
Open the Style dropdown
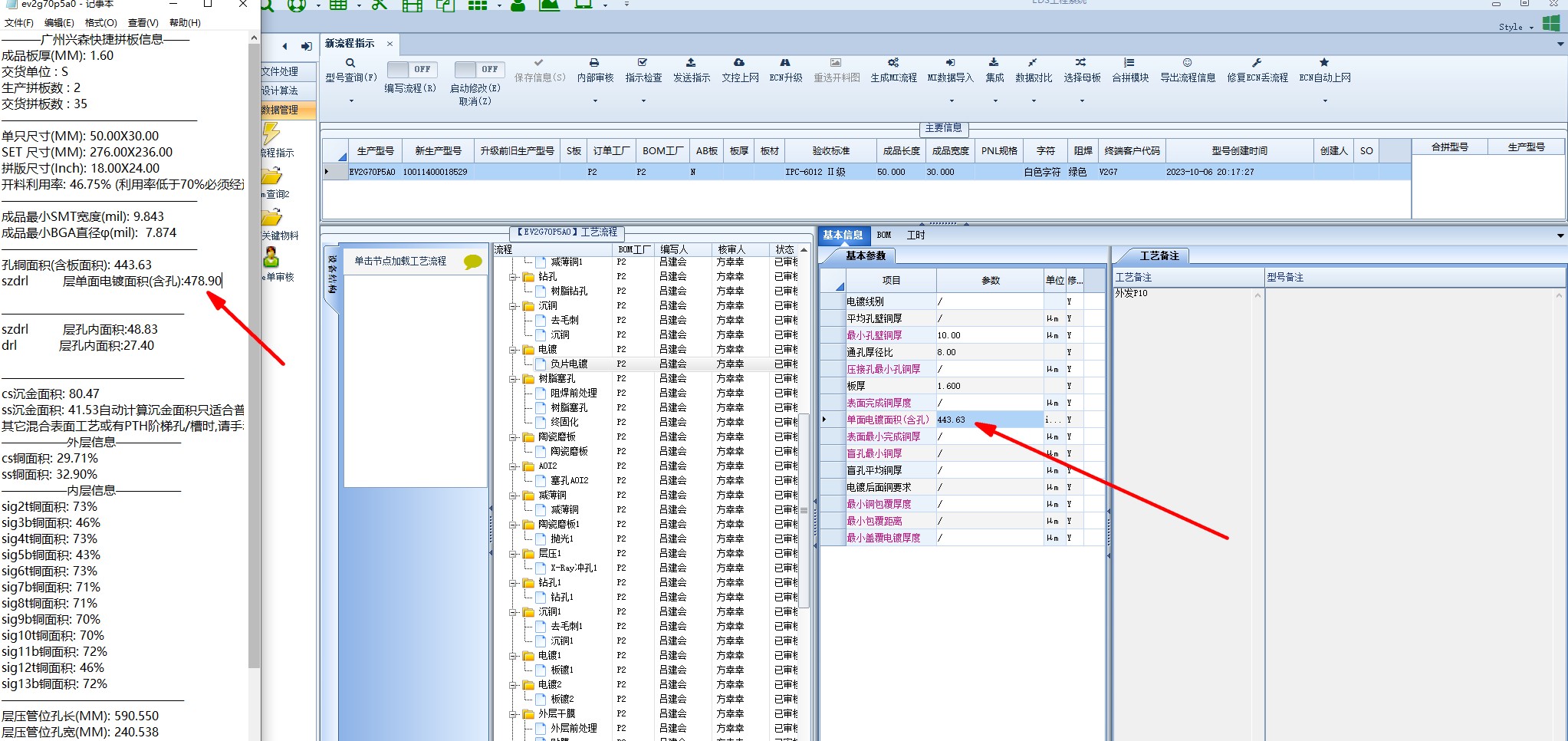pos(1516,27)
